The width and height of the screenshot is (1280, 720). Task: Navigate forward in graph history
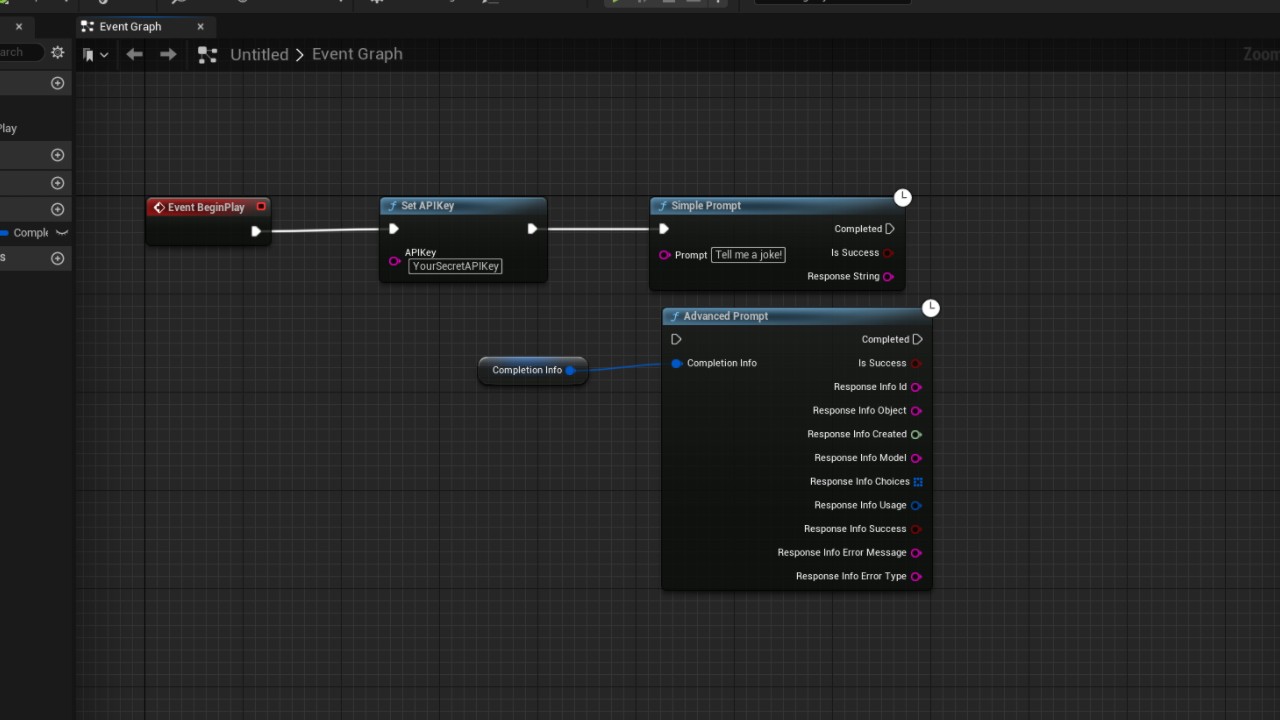pos(168,55)
